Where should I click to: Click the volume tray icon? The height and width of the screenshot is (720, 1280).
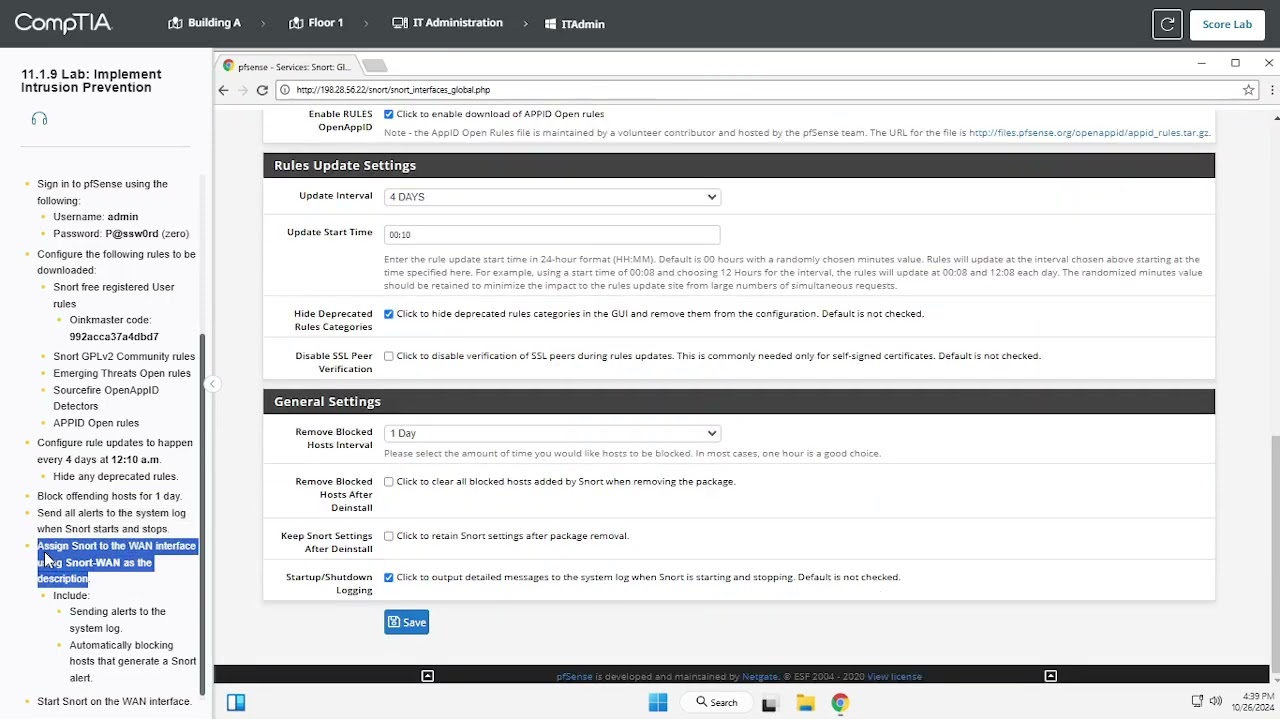click(1215, 701)
